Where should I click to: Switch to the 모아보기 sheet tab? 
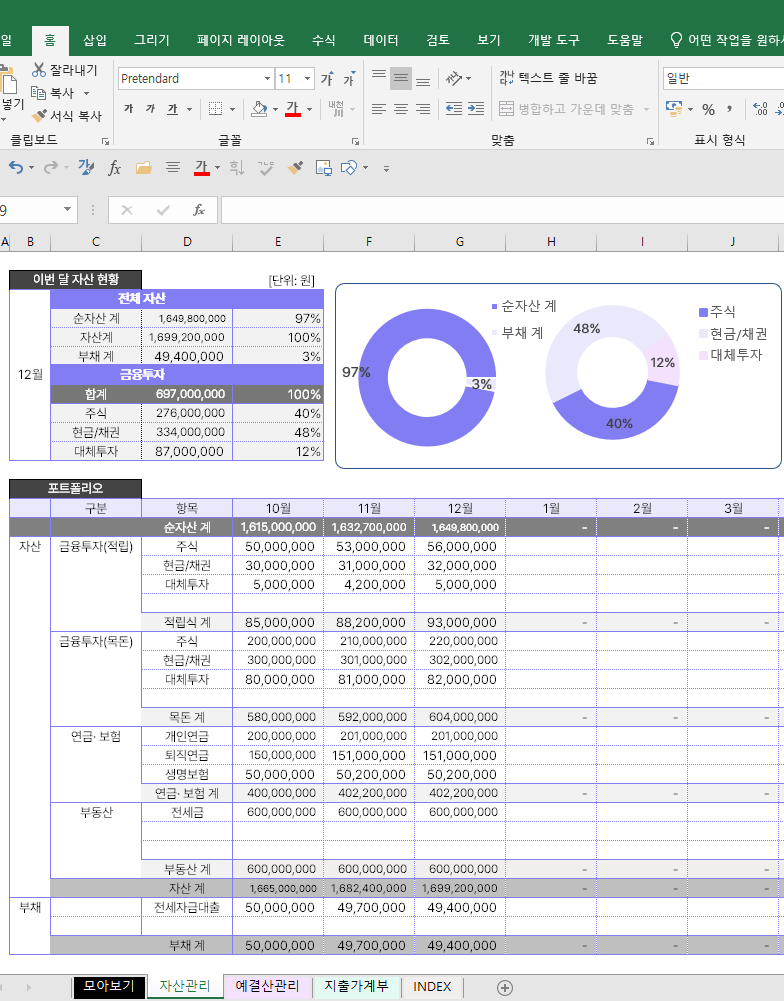[x=109, y=986]
